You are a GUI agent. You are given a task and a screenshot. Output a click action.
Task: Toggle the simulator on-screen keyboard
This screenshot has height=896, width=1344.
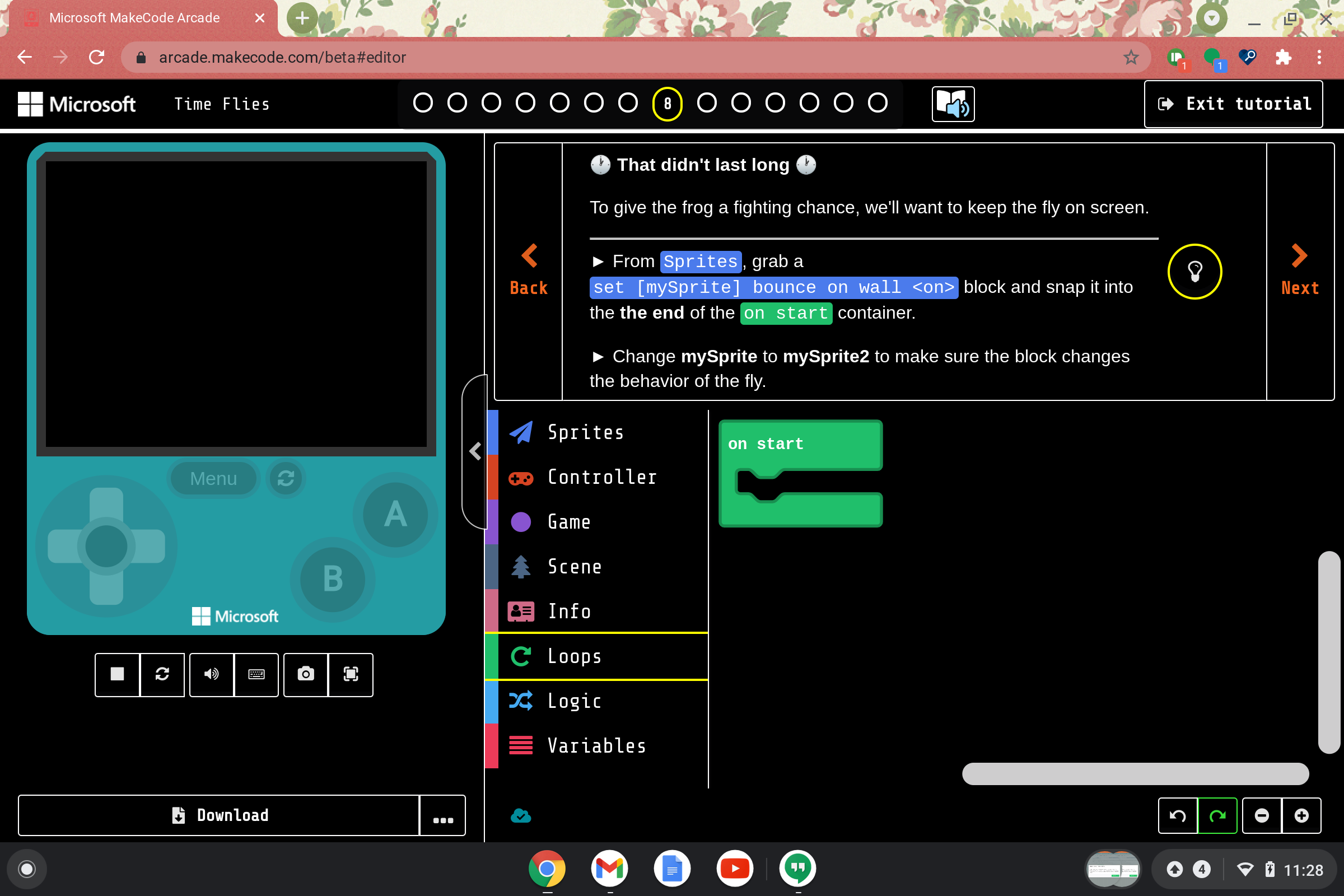click(x=256, y=675)
